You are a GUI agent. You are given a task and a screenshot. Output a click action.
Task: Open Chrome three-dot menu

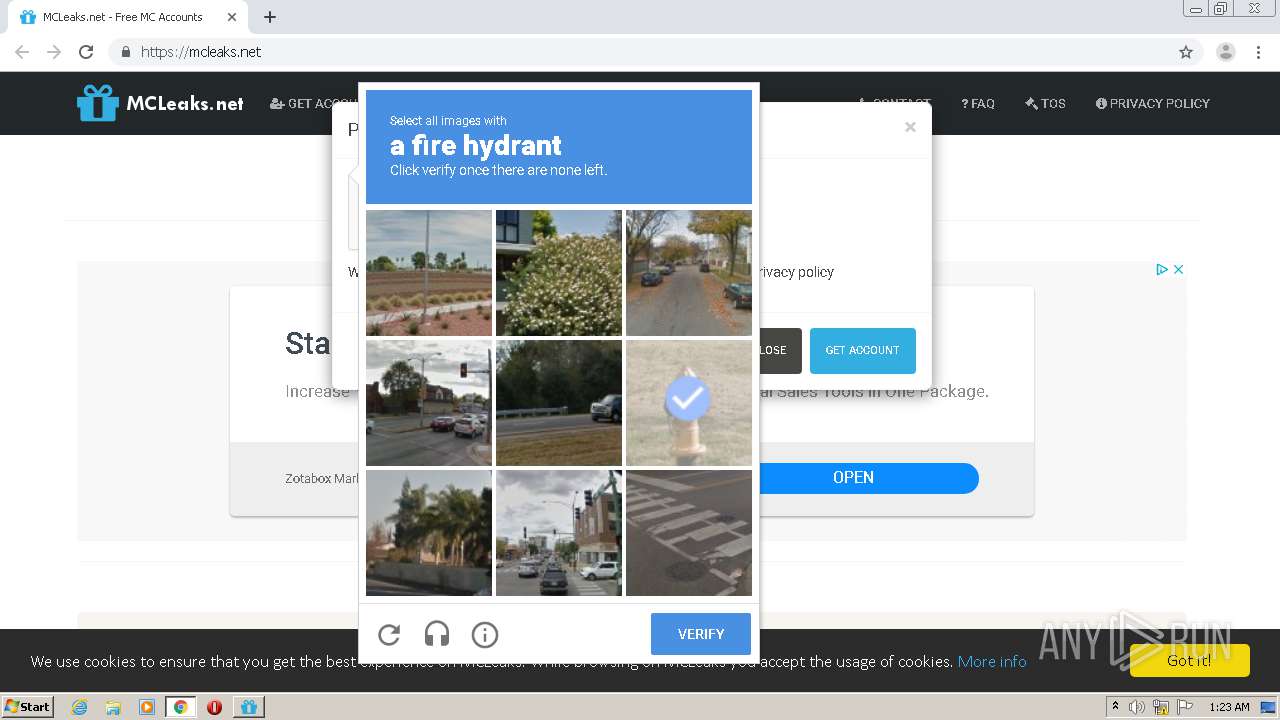(1259, 52)
